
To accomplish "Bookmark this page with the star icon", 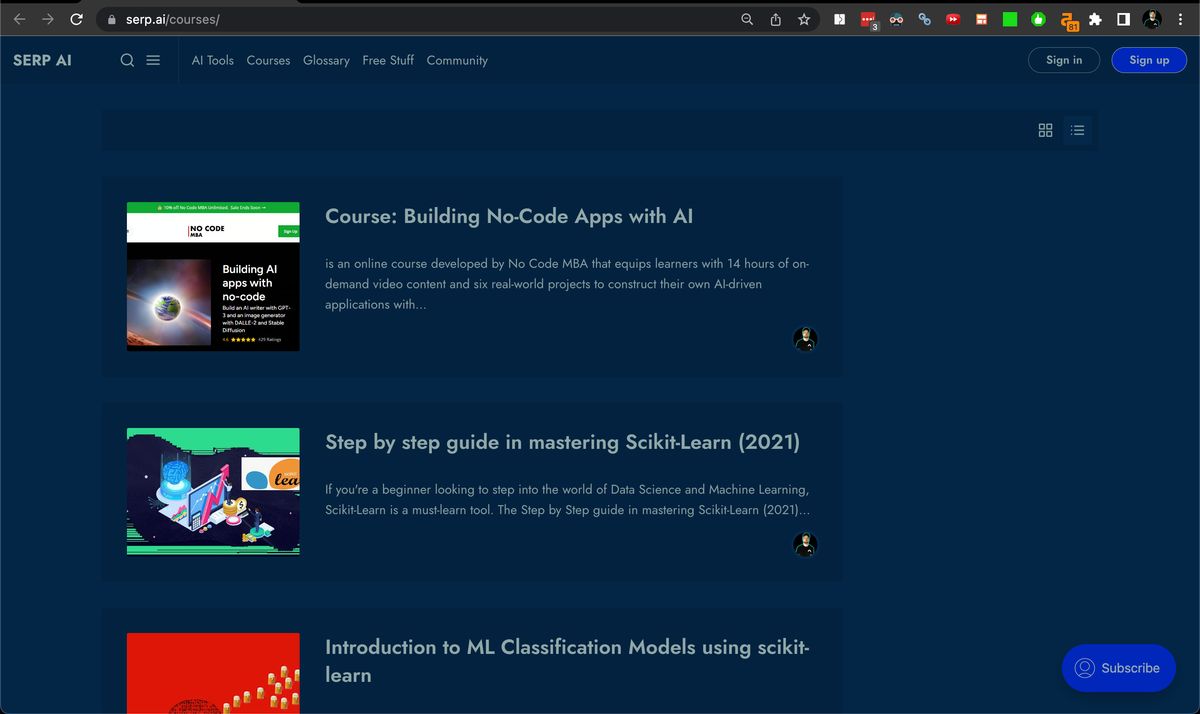I will [x=804, y=18].
